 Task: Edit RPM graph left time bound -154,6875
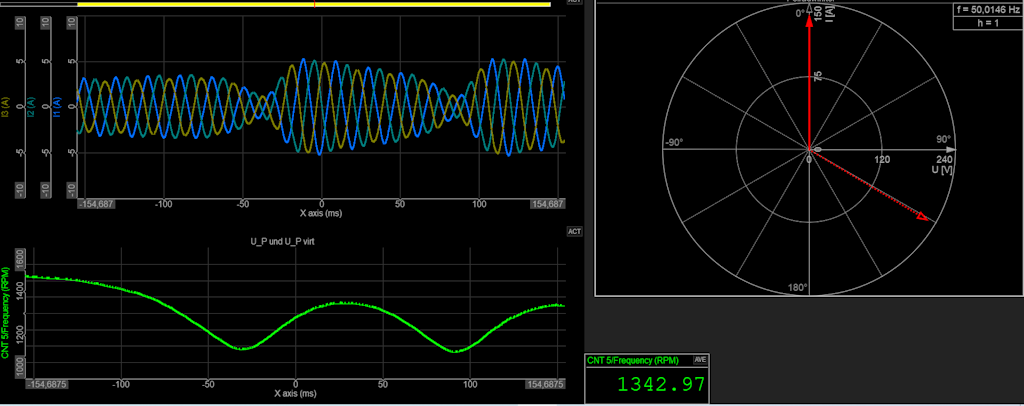click(47, 384)
